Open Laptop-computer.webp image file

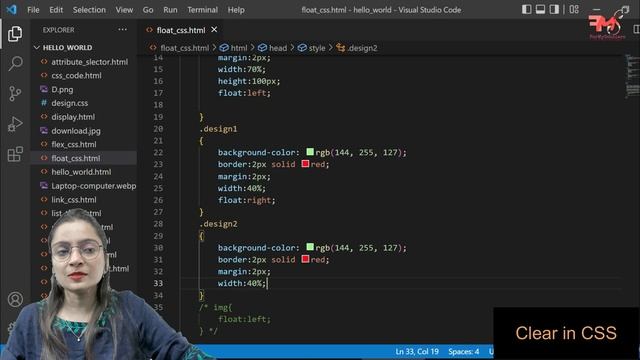click(x=93, y=186)
